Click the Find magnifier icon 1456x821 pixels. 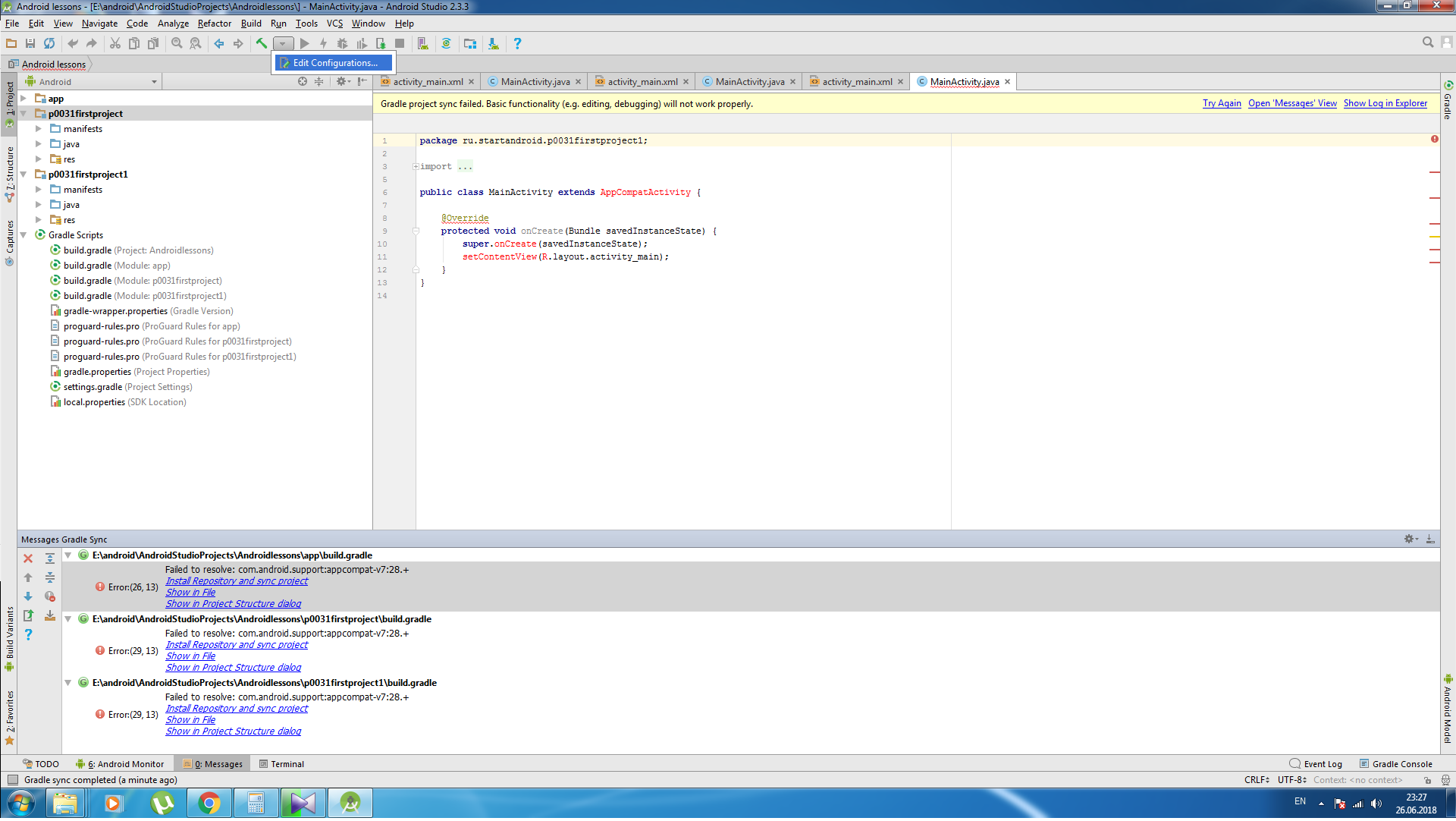177,44
